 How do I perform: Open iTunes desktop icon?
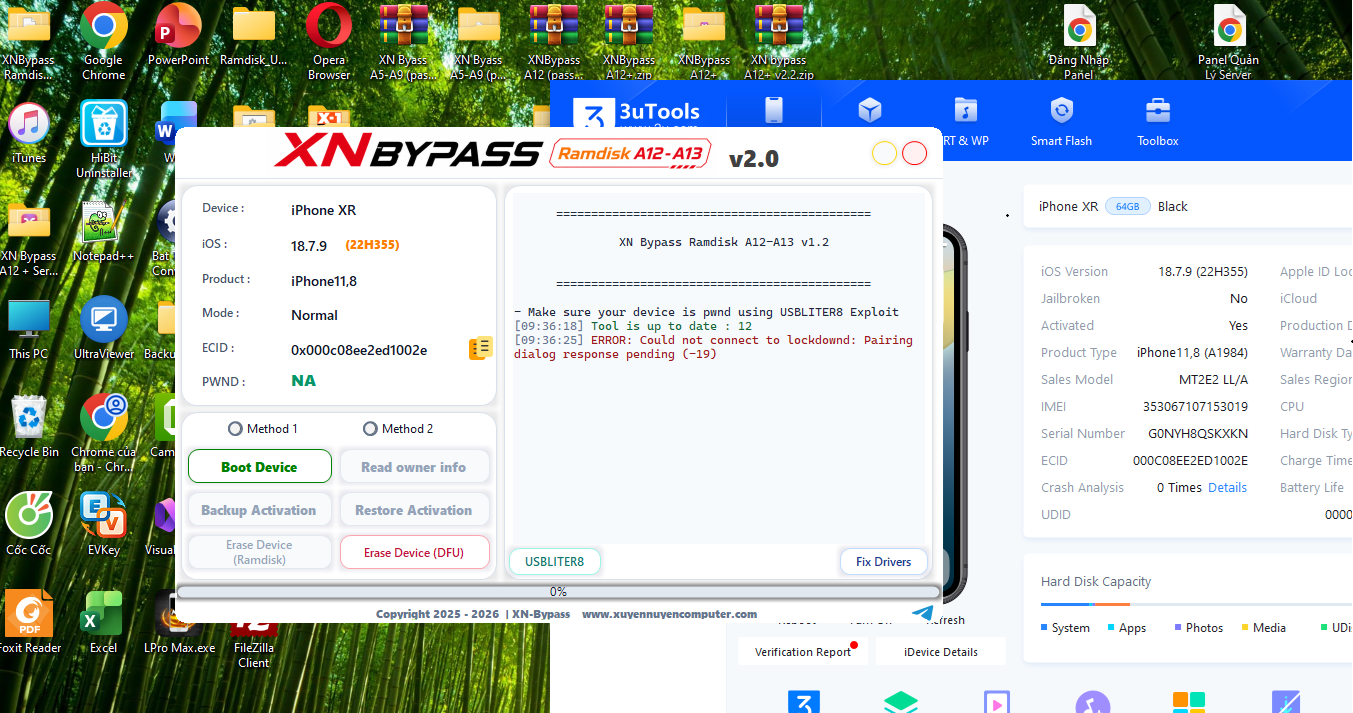coord(29,133)
